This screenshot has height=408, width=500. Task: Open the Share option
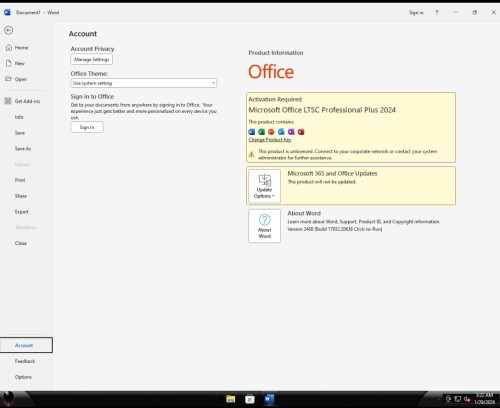point(21,196)
